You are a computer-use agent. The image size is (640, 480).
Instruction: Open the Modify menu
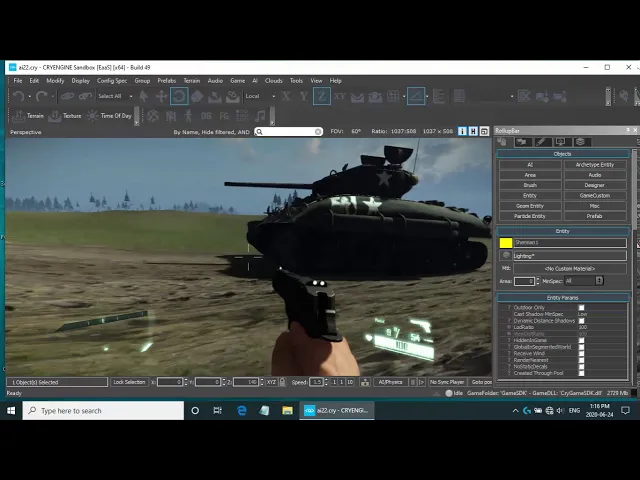(x=55, y=81)
